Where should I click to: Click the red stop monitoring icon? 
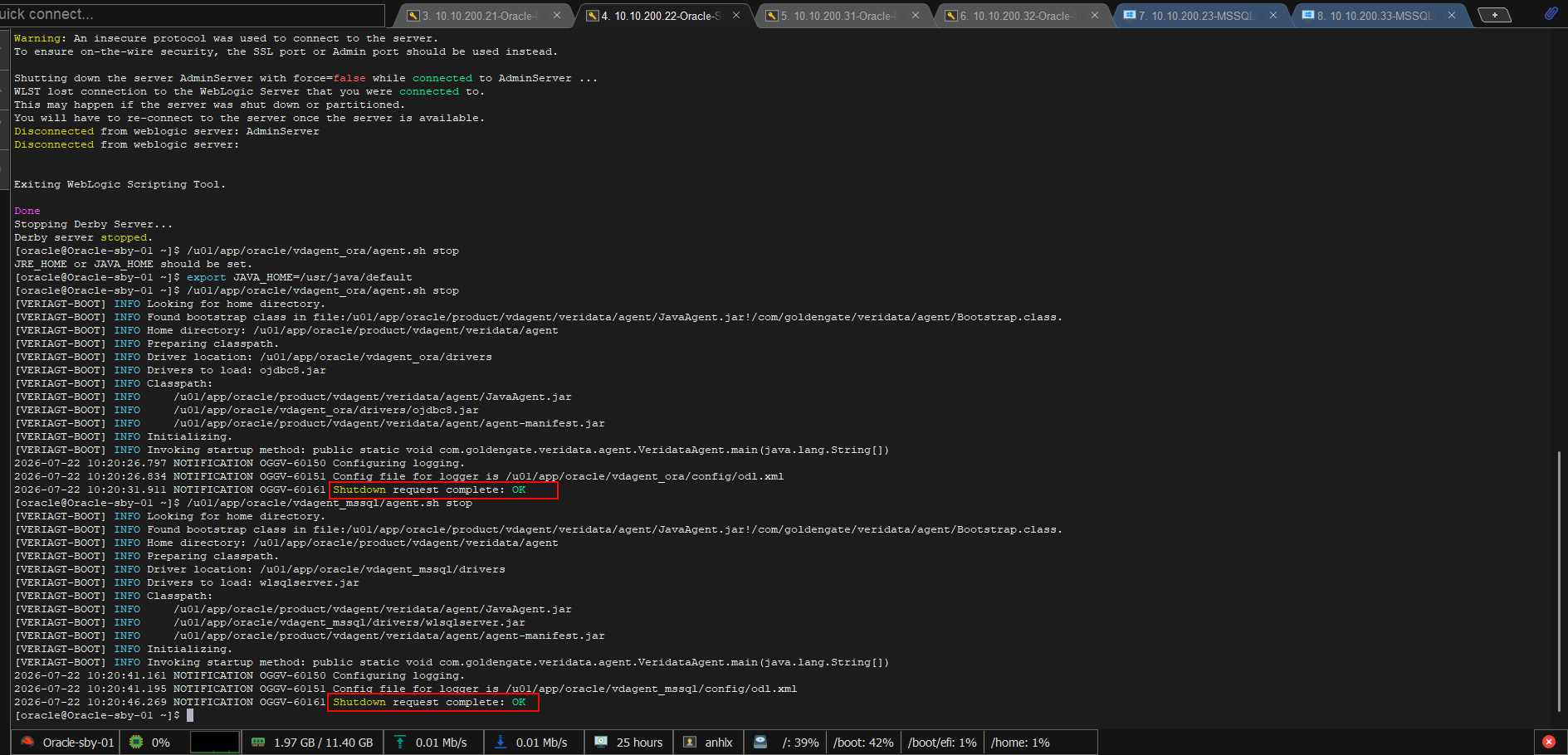tap(1548, 742)
